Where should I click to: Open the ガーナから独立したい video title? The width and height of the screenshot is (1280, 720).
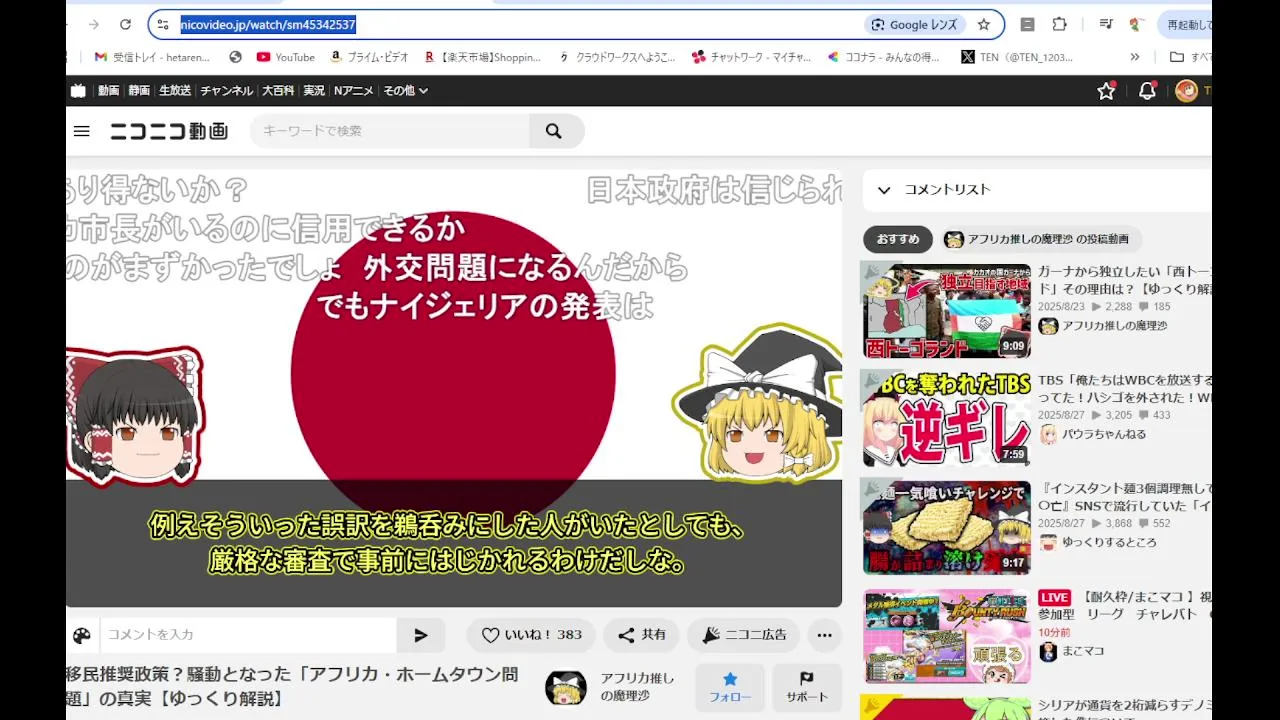coord(1124,280)
